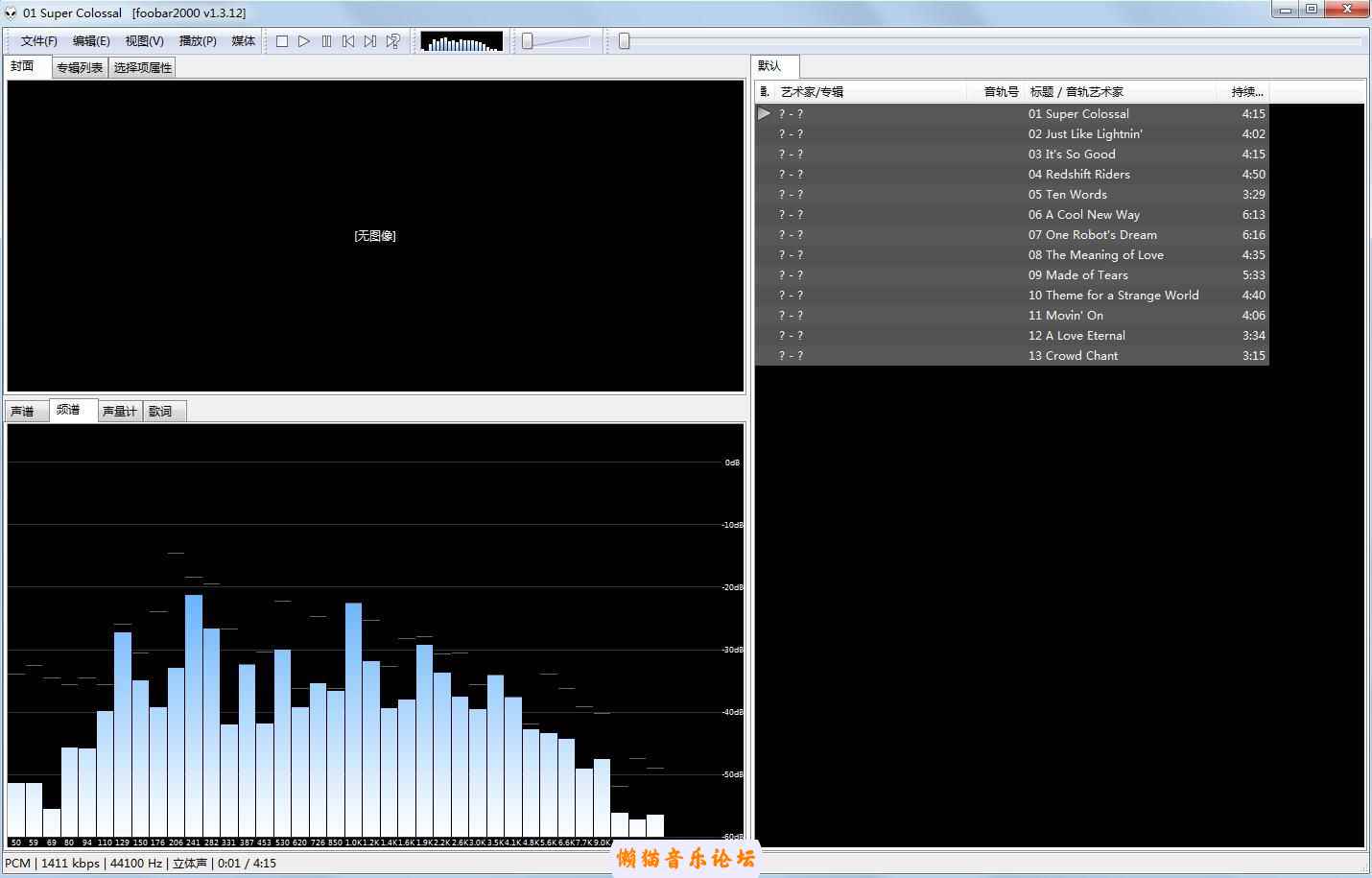Image resolution: width=1372 pixels, height=878 pixels.
Task: Switch to the 声谱 tab
Action: pyautogui.click(x=25, y=412)
